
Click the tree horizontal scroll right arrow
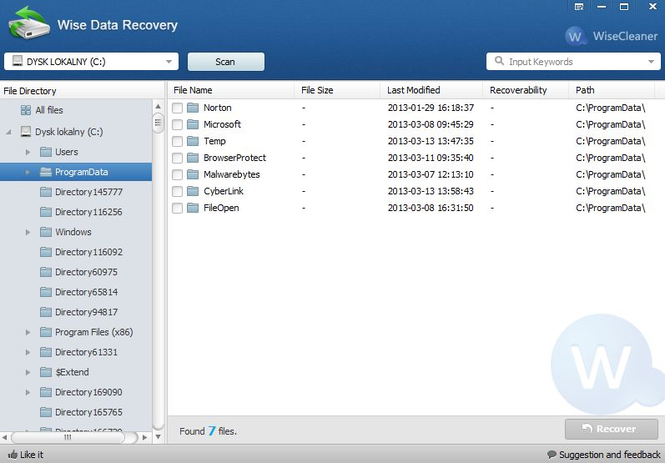145,437
